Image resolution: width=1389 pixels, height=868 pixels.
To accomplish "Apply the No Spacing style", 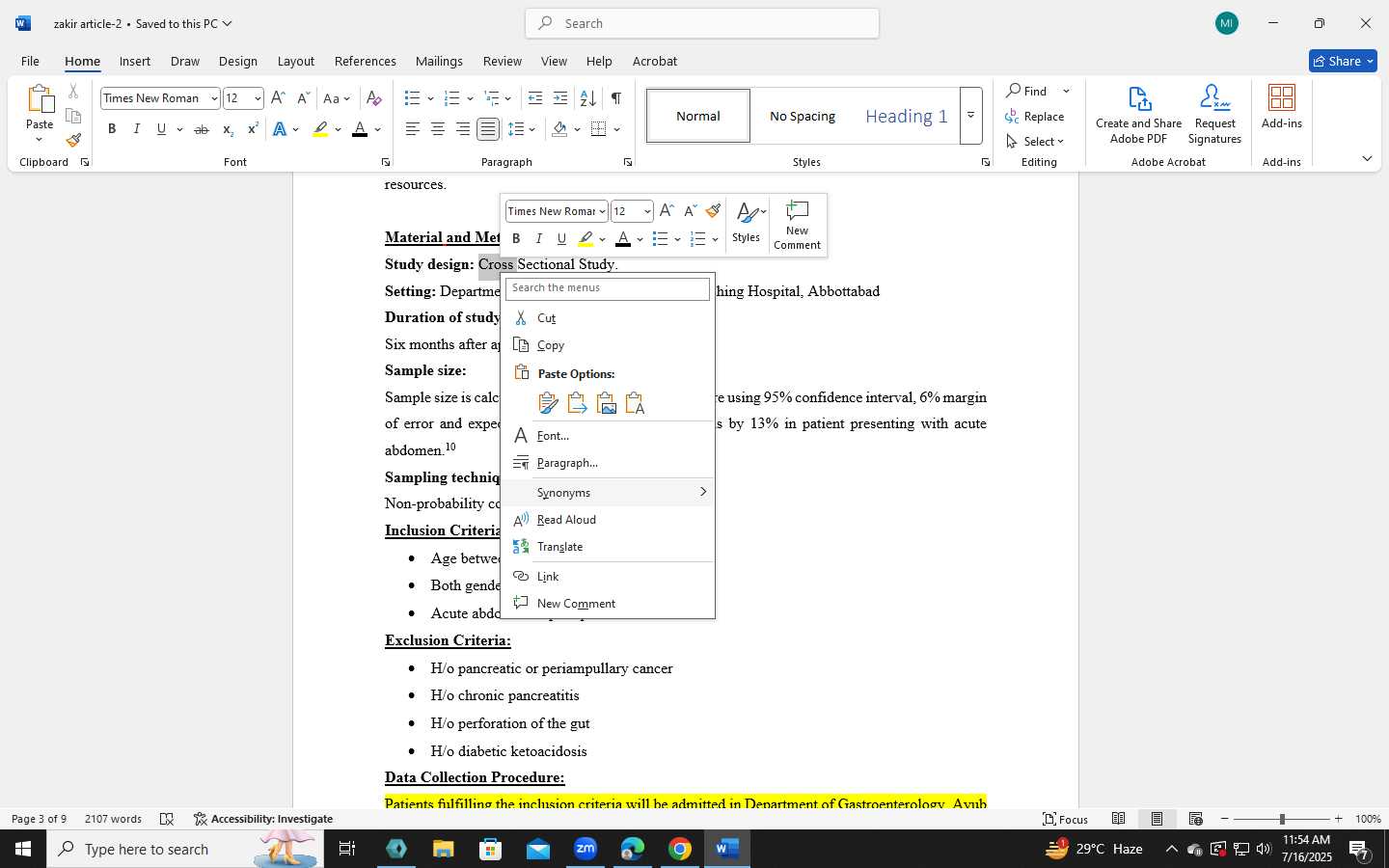I will coord(803,116).
